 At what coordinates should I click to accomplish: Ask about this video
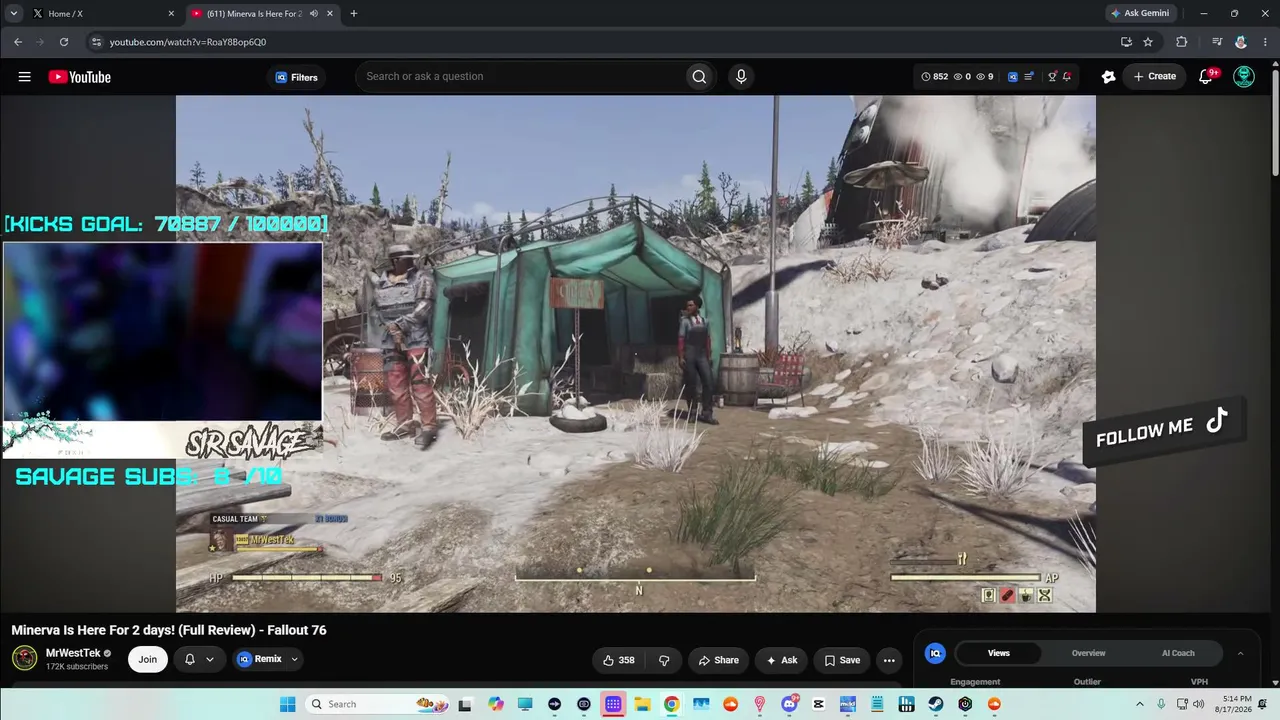click(781, 660)
